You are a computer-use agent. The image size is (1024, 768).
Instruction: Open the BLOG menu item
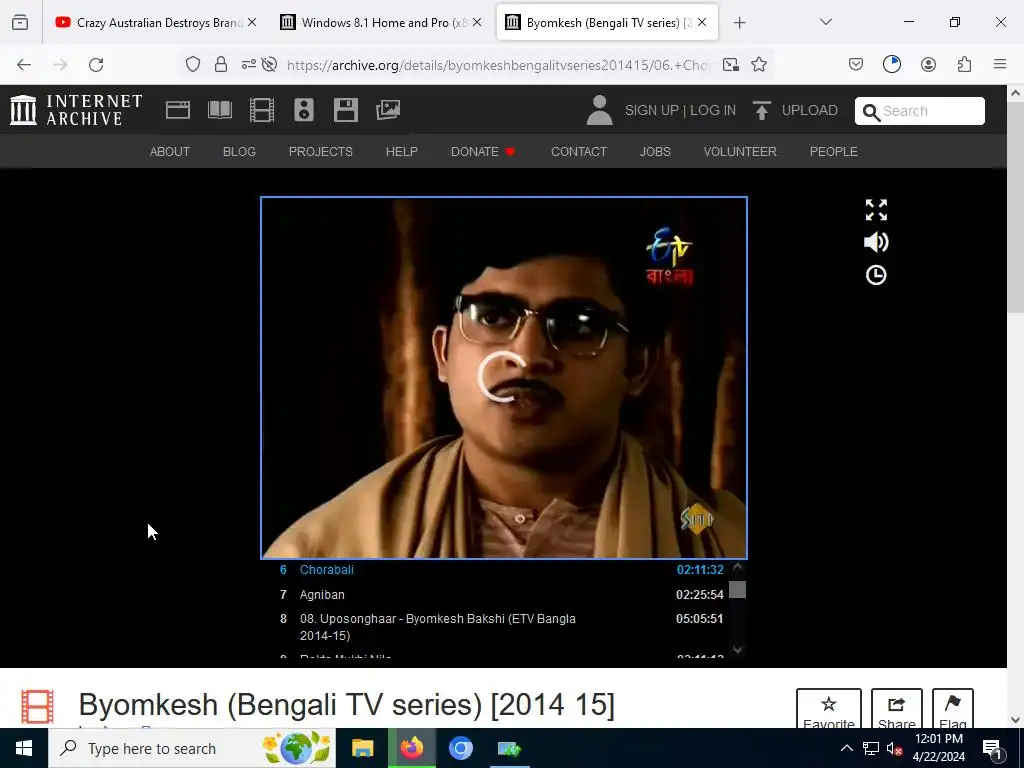239,152
